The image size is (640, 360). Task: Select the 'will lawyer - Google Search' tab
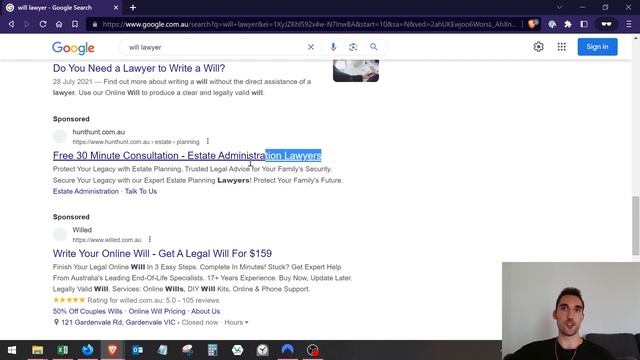(62, 7)
